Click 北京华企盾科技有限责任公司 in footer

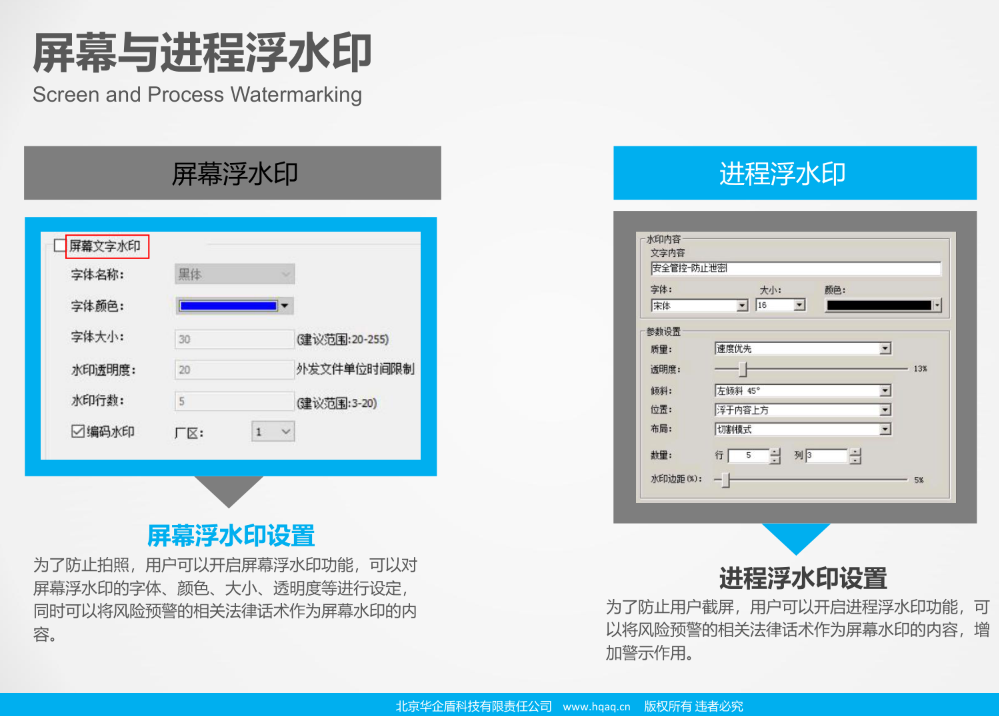[x=474, y=706]
